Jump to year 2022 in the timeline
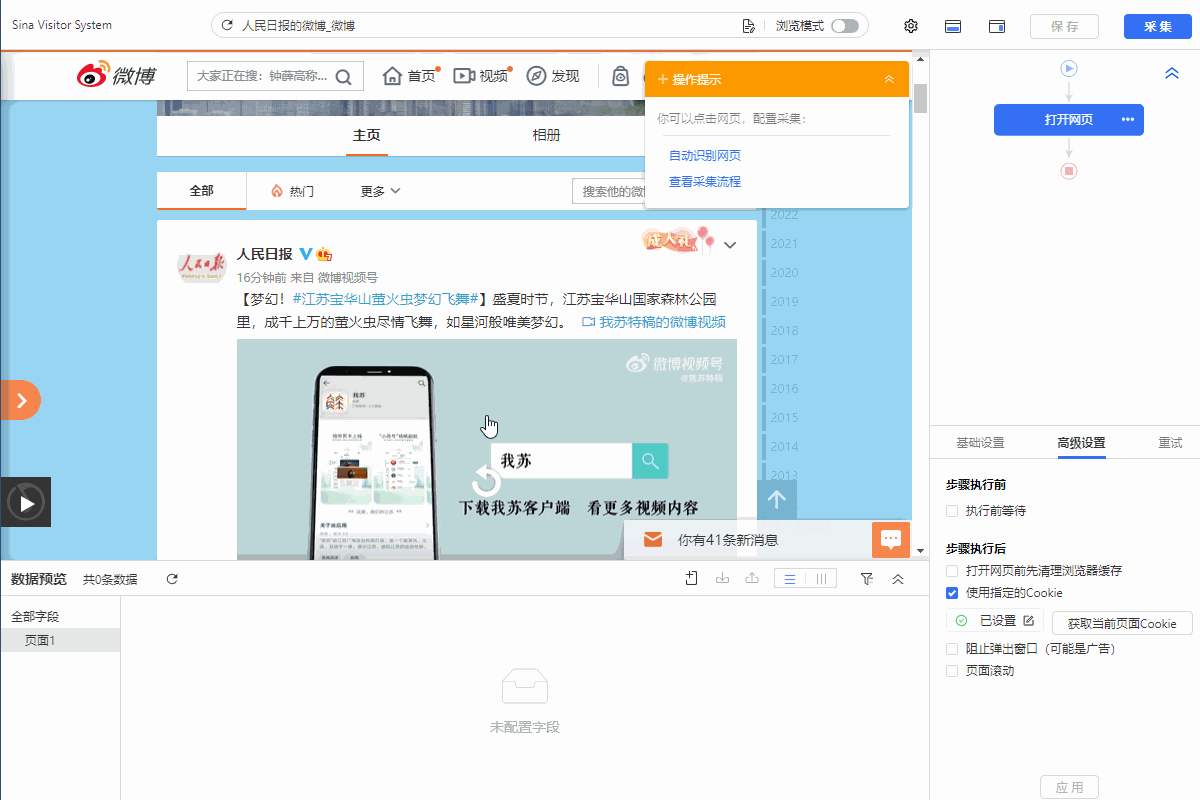Screen dimensions: 1200x800 pyautogui.click(x=784, y=214)
